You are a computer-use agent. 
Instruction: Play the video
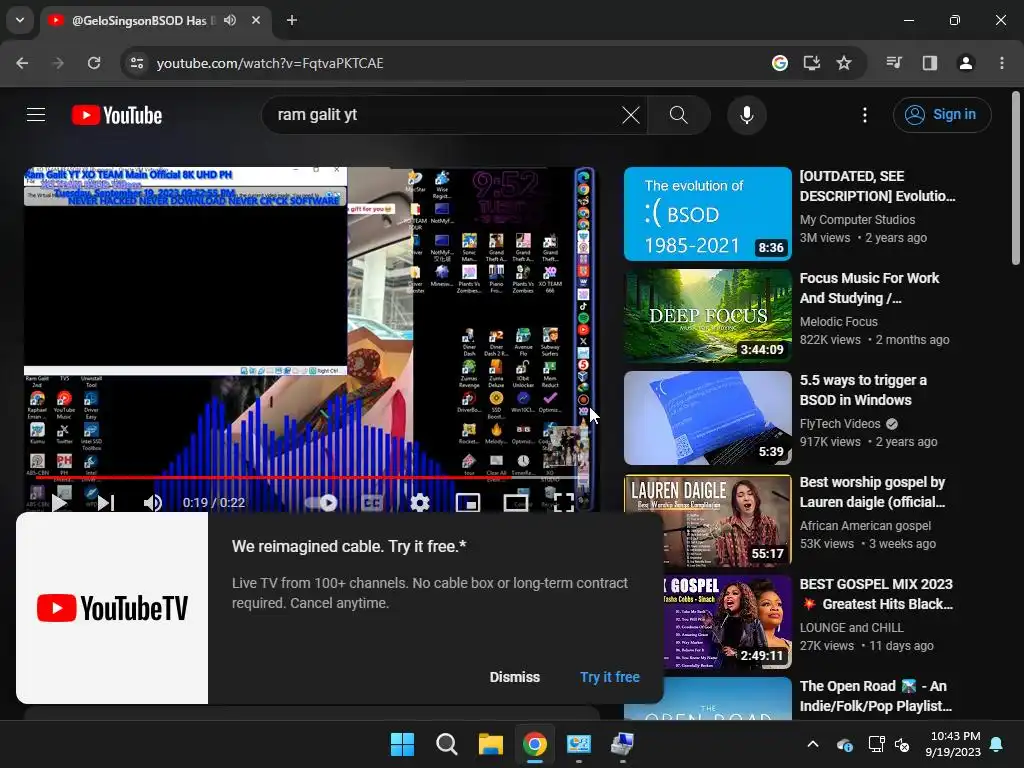[x=59, y=502]
